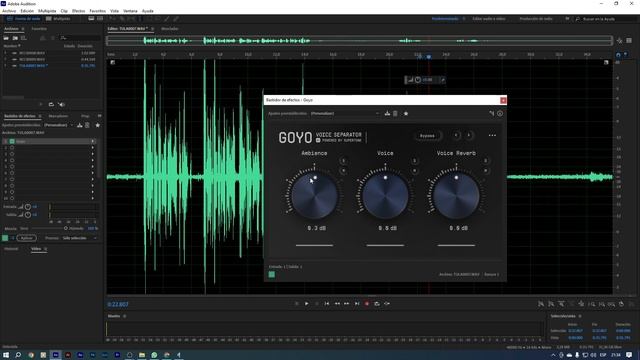Click the Ambience knob in Goyo
This screenshot has width=640, height=360.
pyautogui.click(x=314, y=196)
